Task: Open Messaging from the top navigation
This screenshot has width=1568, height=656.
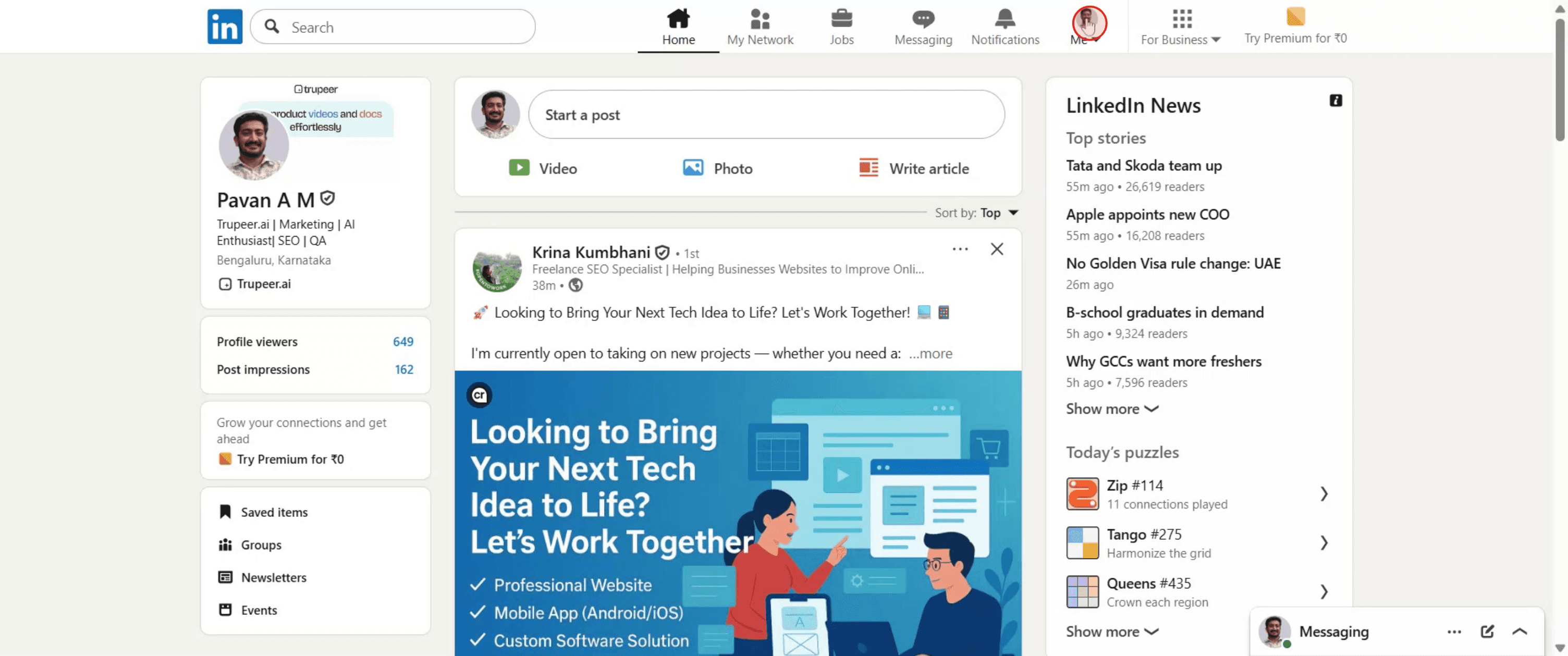Action: tap(923, 27)
